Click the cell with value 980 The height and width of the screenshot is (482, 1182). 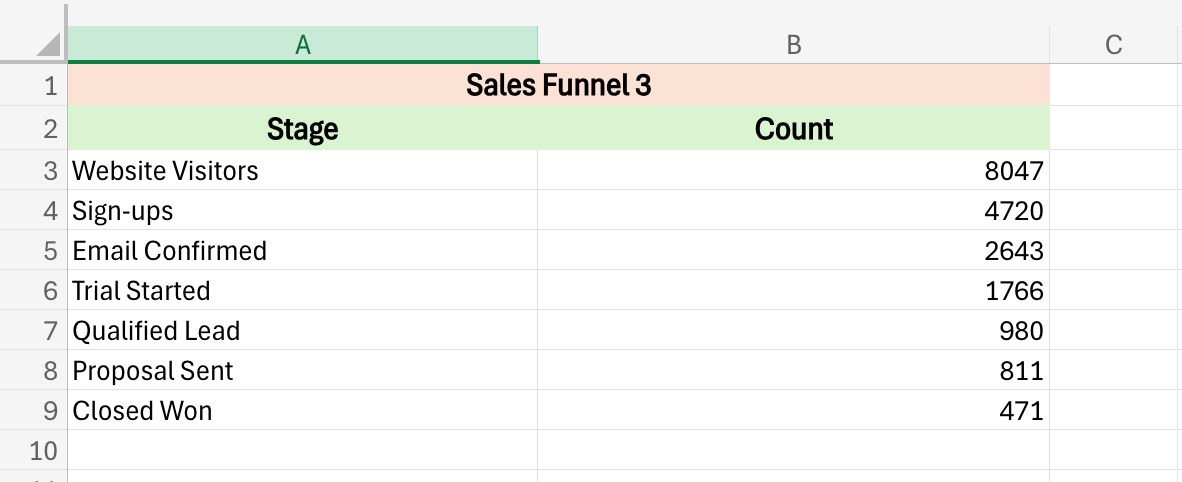pyautogui.click(x=793, y=331)
